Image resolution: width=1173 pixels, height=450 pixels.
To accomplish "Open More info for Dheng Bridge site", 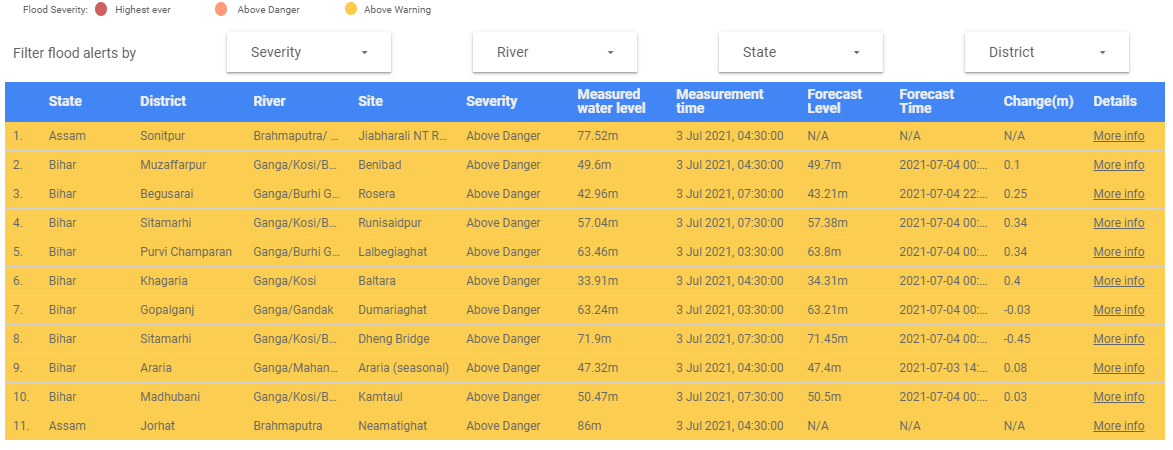I will tap(1118, 339).
